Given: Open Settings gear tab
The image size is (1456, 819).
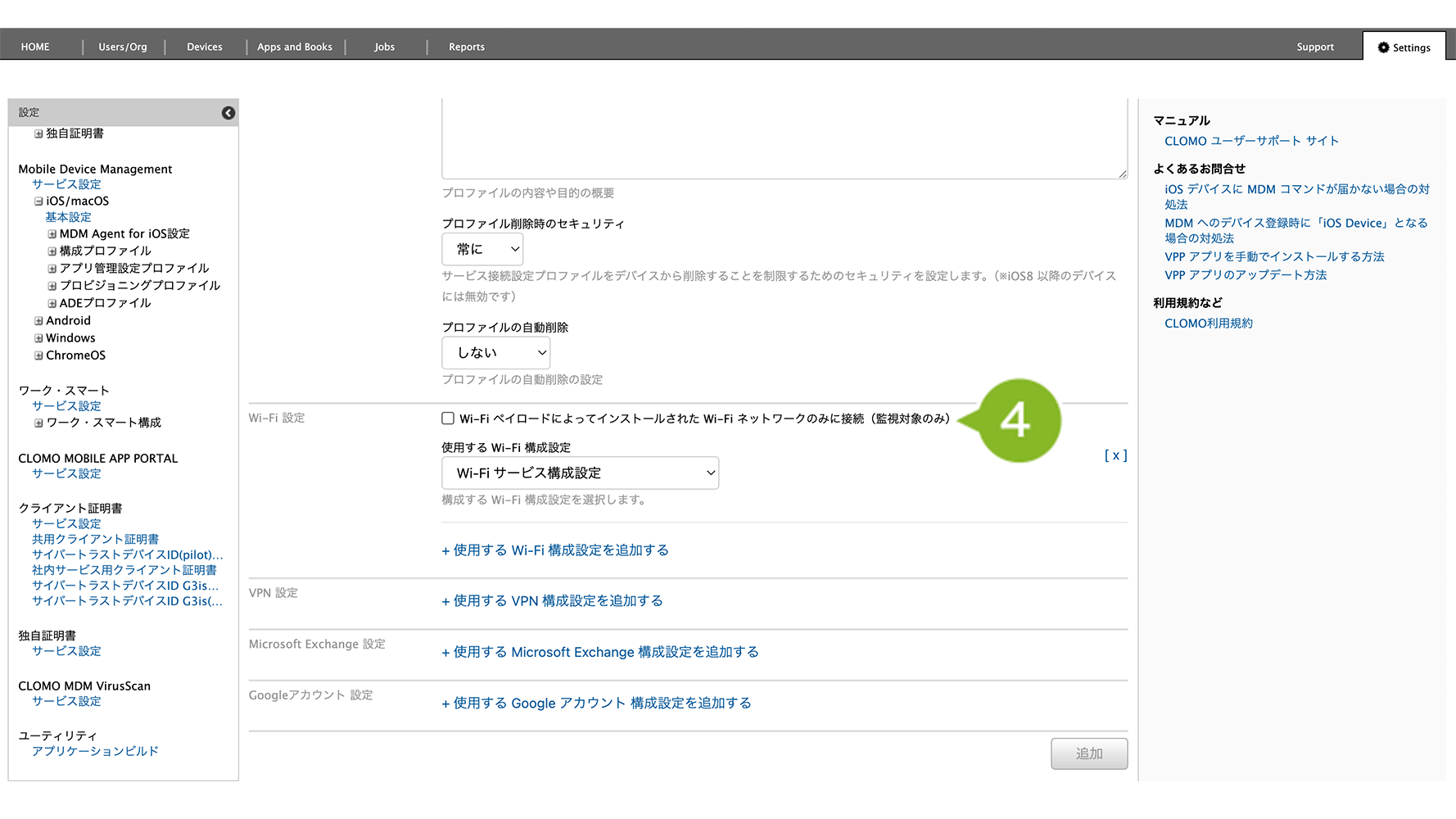Looking at the screenshot, I should coord(1404,48).
